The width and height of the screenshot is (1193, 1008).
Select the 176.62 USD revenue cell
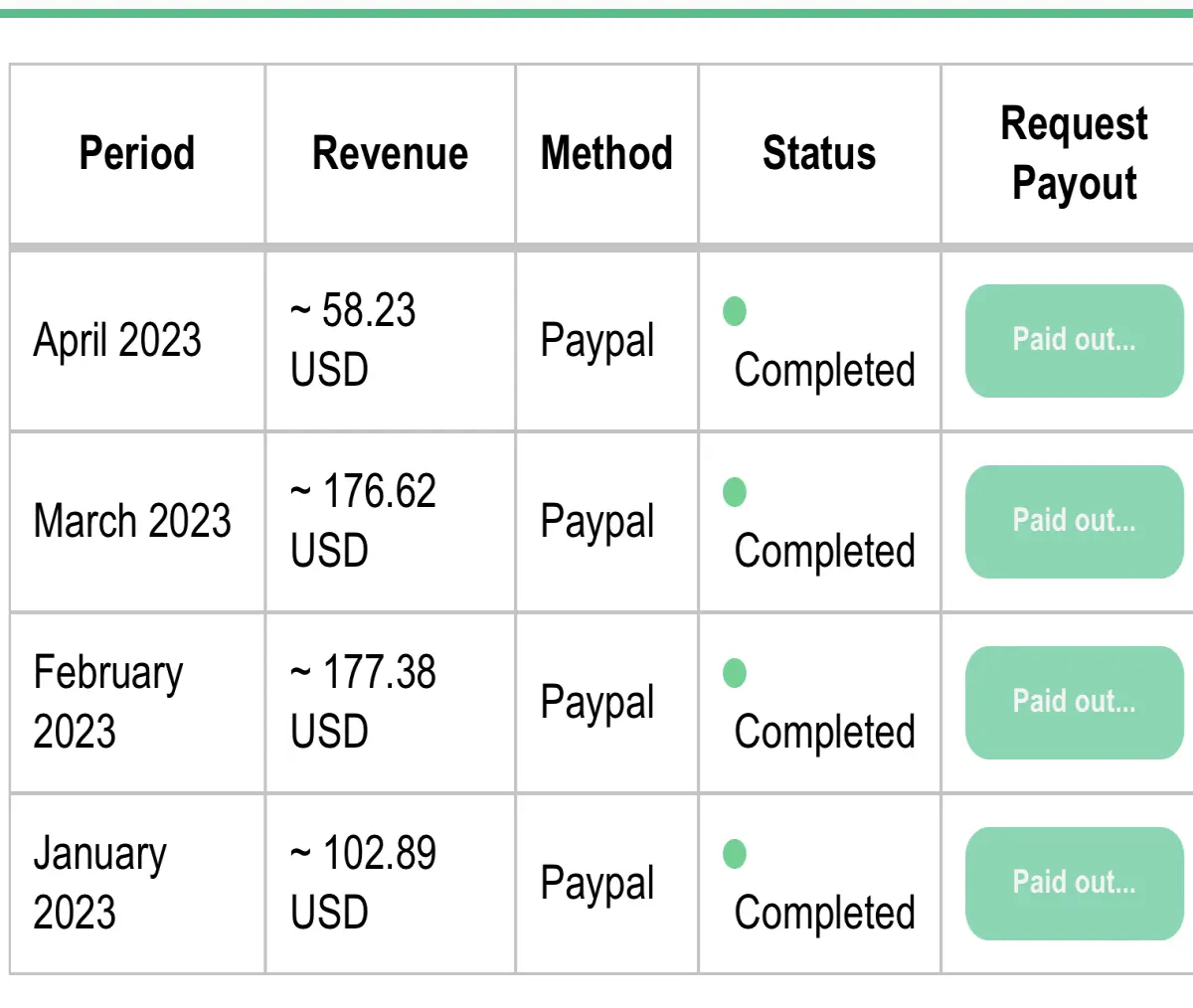[390, 522]
